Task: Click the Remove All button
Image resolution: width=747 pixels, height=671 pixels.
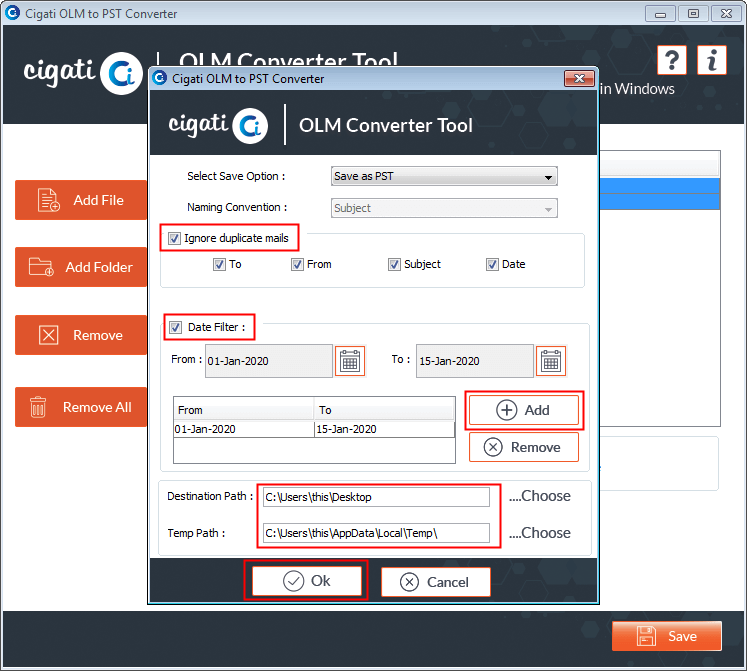Action: [81, 407]
